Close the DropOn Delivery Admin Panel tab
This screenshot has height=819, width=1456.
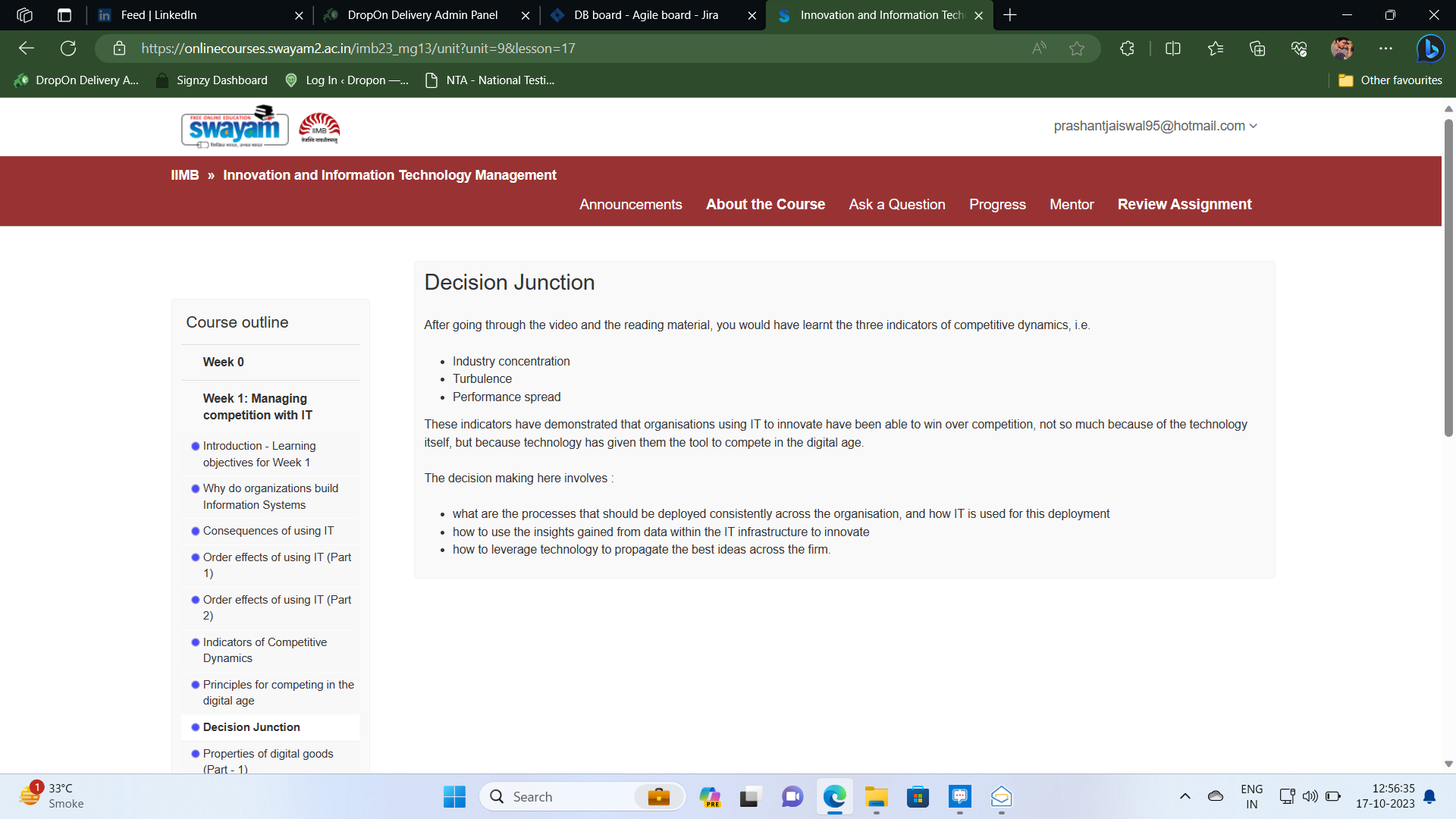pos(526,15)
